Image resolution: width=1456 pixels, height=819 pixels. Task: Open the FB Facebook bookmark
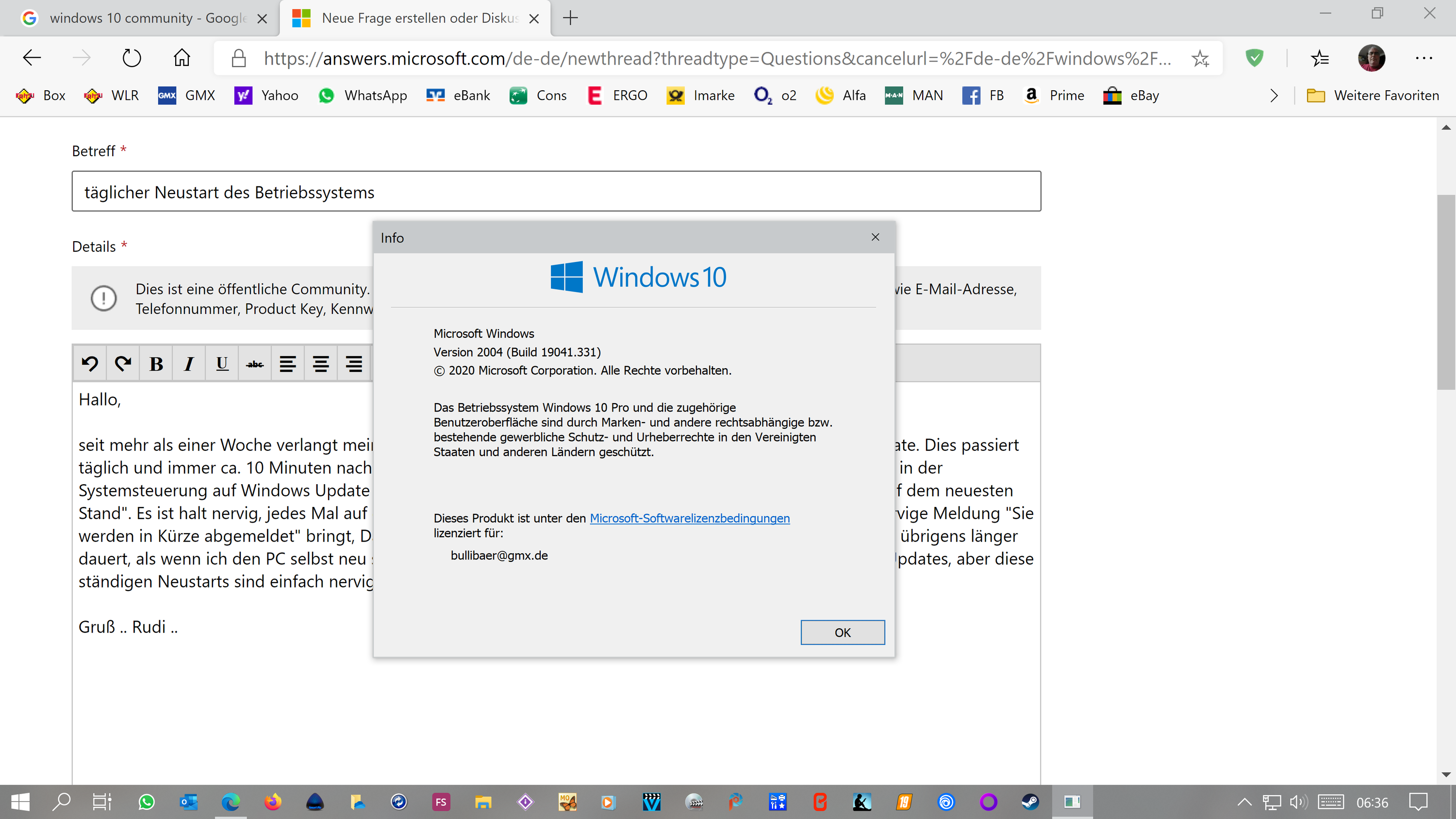(x=983, y=96)
